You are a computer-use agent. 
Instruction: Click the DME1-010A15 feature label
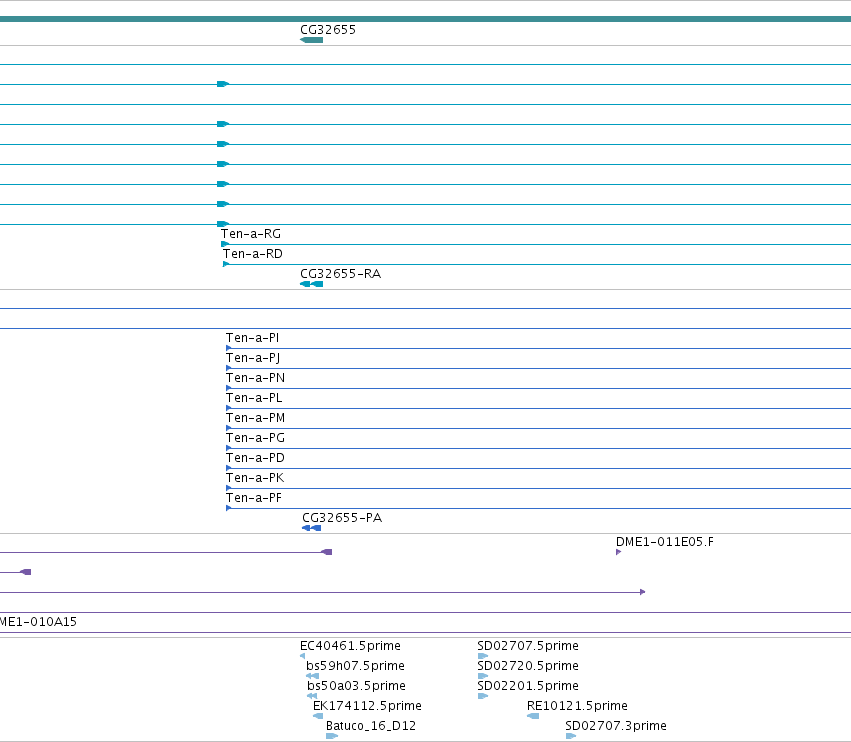[38, 621]
